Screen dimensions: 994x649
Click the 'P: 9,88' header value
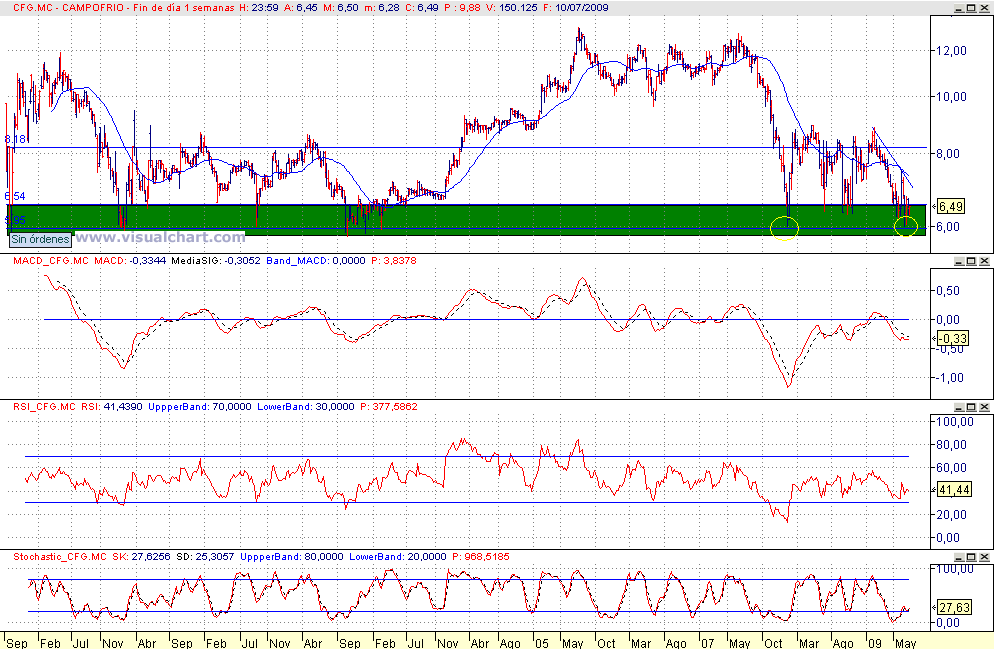coord(461,8)
